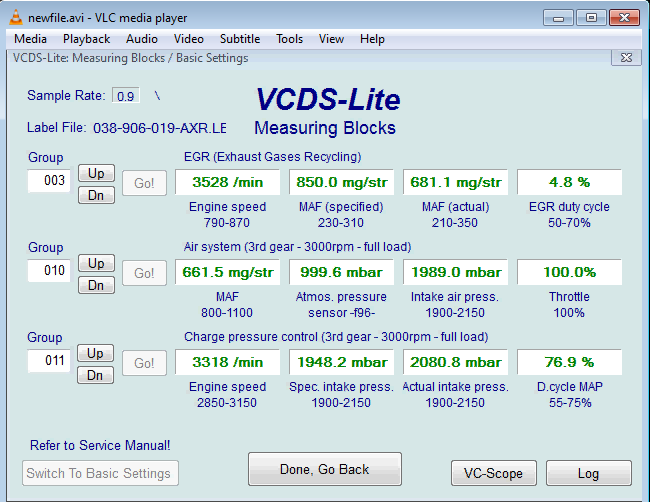Minimize the VLC media player window

click(558, 18)
